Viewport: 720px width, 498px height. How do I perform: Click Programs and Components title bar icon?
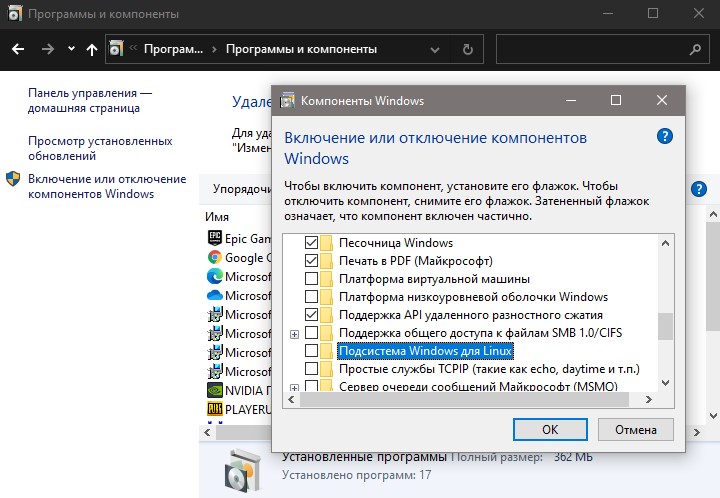(x=15, y=14)
